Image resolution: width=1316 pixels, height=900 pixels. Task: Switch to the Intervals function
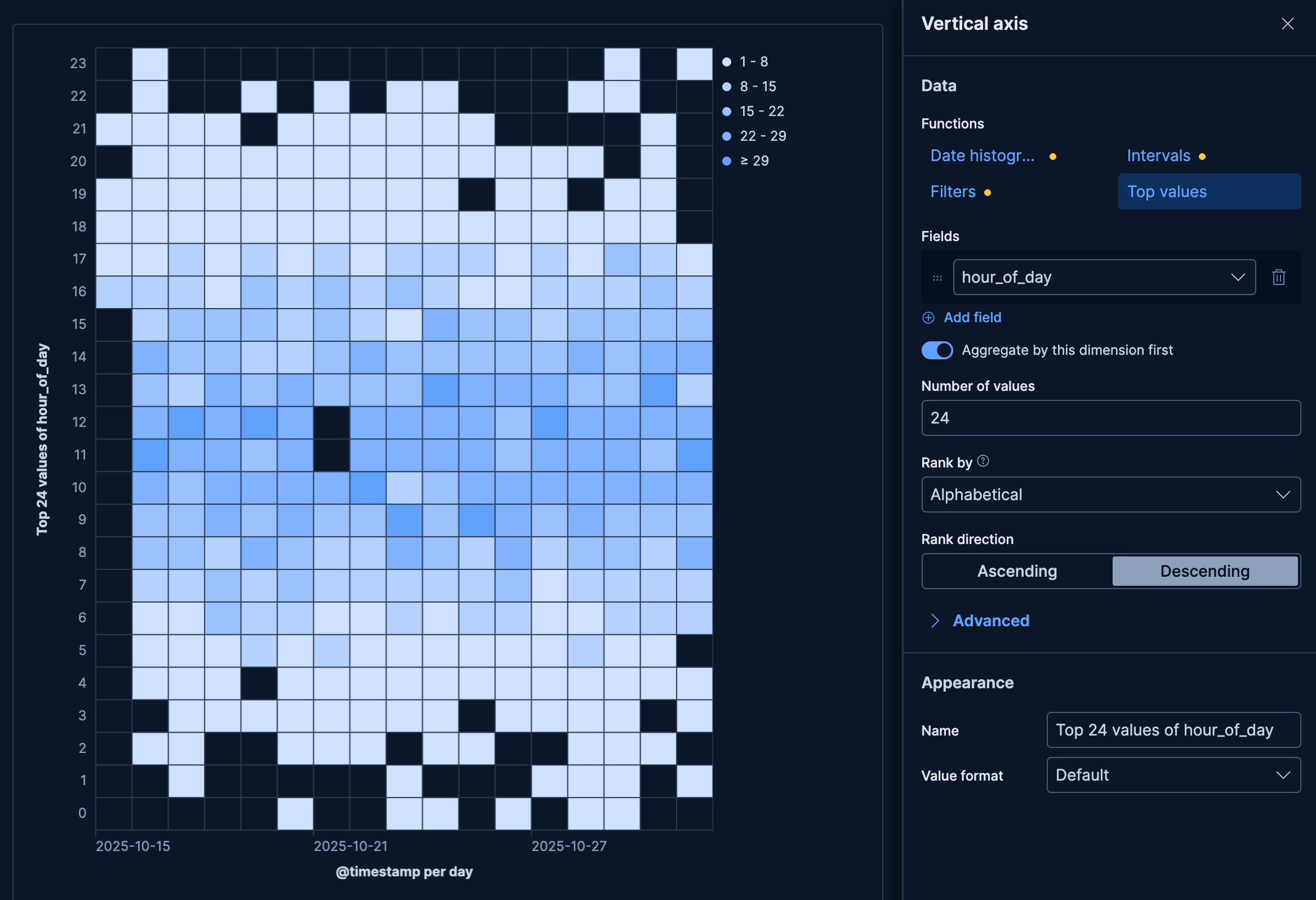click(1159, 155)
